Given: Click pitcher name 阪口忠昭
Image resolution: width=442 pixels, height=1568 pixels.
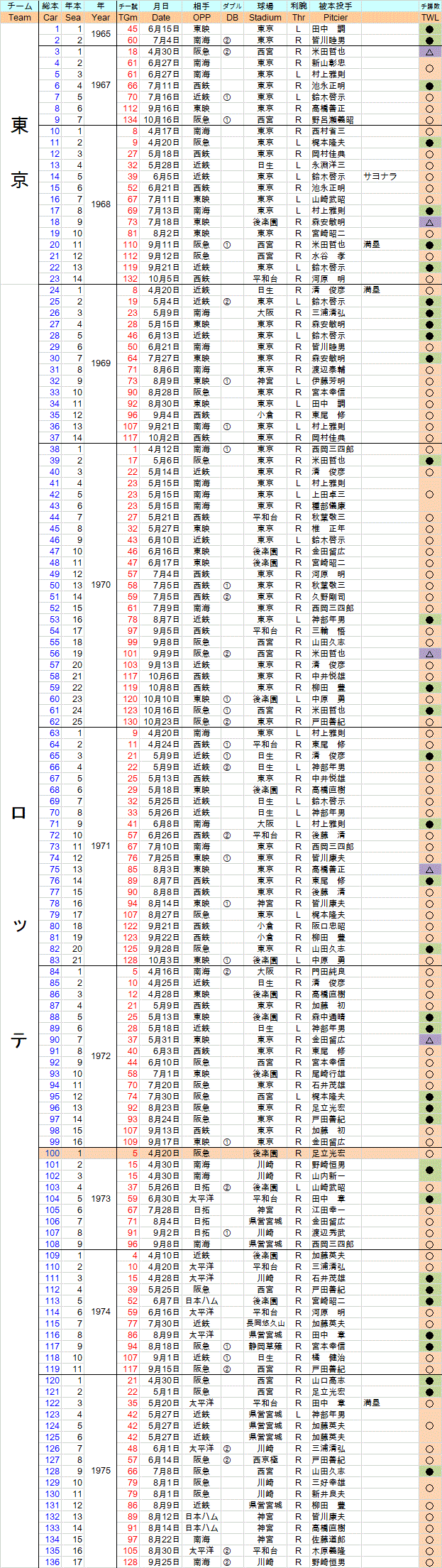Looking at the screenshot, I should click(329, 926).
